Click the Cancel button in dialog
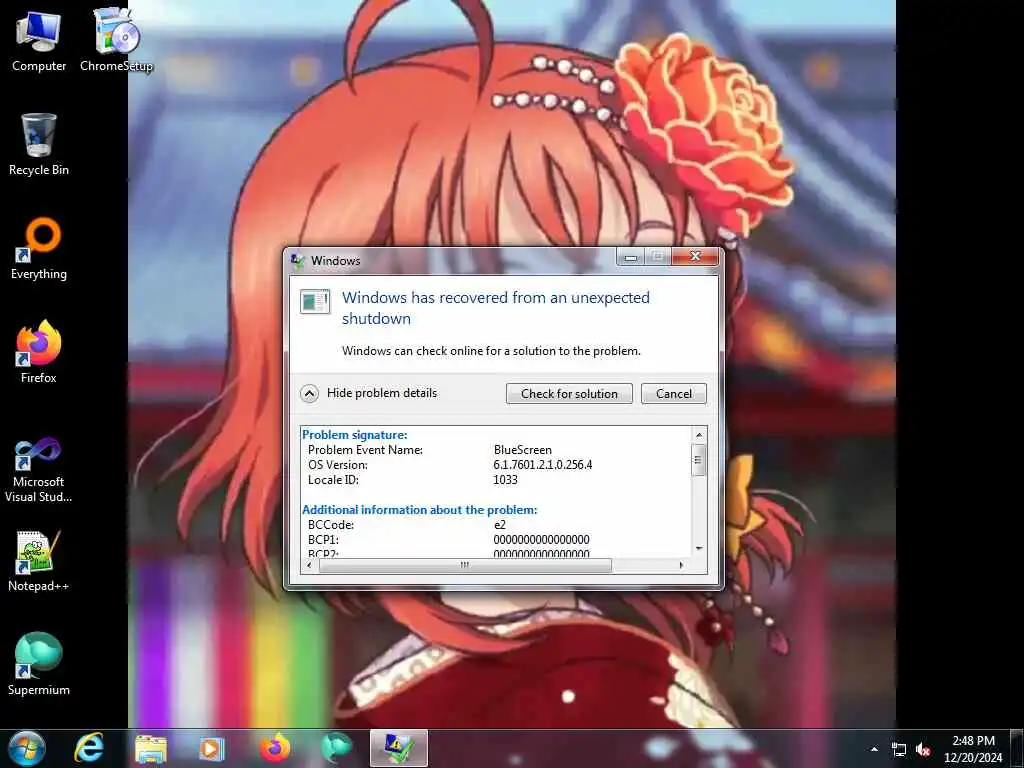The image size is (1024, 768). [673, 393]
